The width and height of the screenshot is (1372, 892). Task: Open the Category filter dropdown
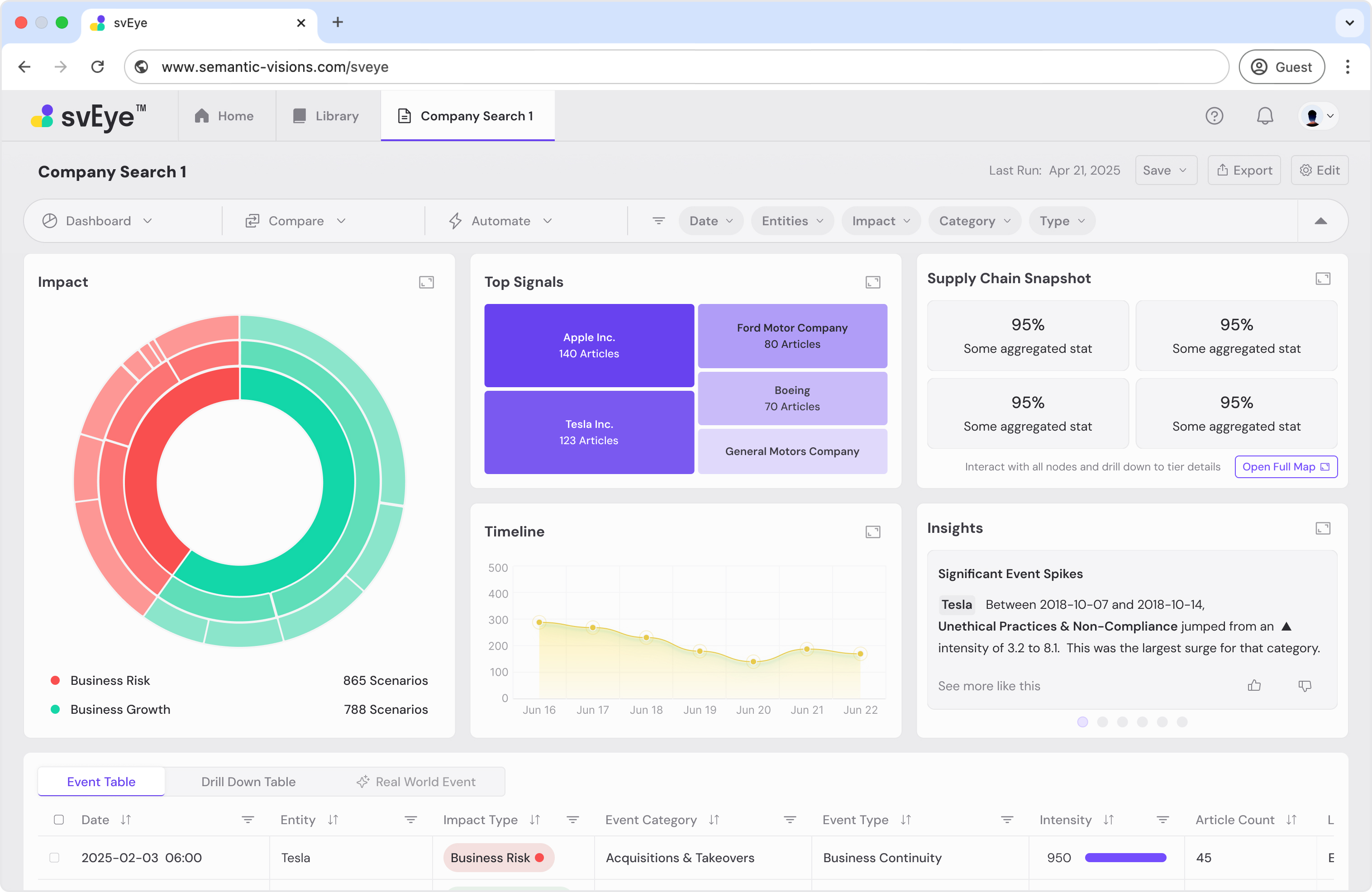pyautogui.click(x=974, y=221)
